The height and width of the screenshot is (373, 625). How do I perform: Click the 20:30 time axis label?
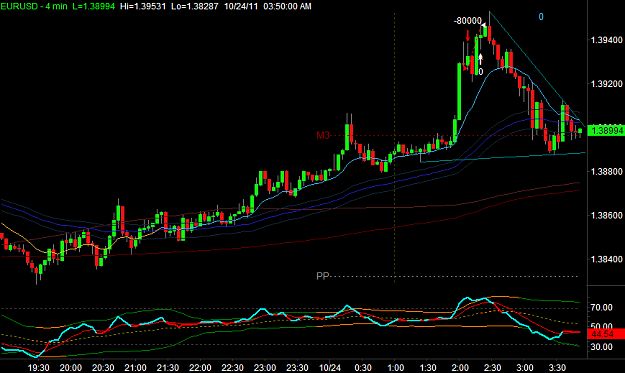[103, 367]
